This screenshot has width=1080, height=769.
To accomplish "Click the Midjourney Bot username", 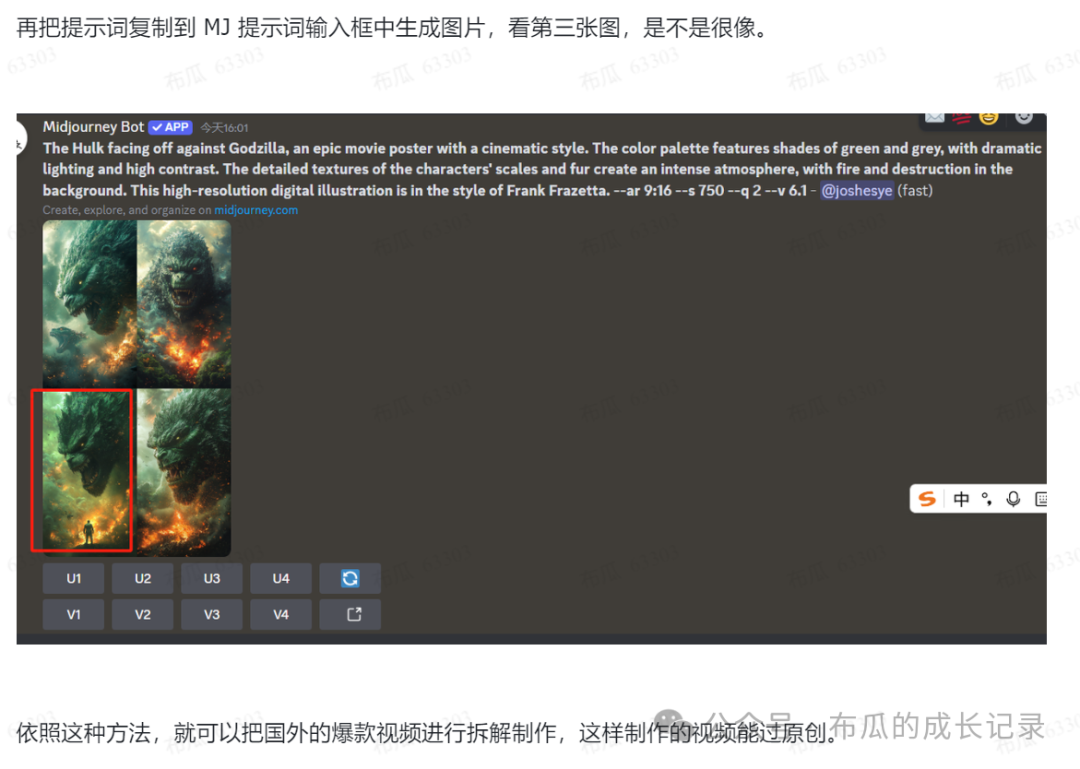I will click(93, 127).
